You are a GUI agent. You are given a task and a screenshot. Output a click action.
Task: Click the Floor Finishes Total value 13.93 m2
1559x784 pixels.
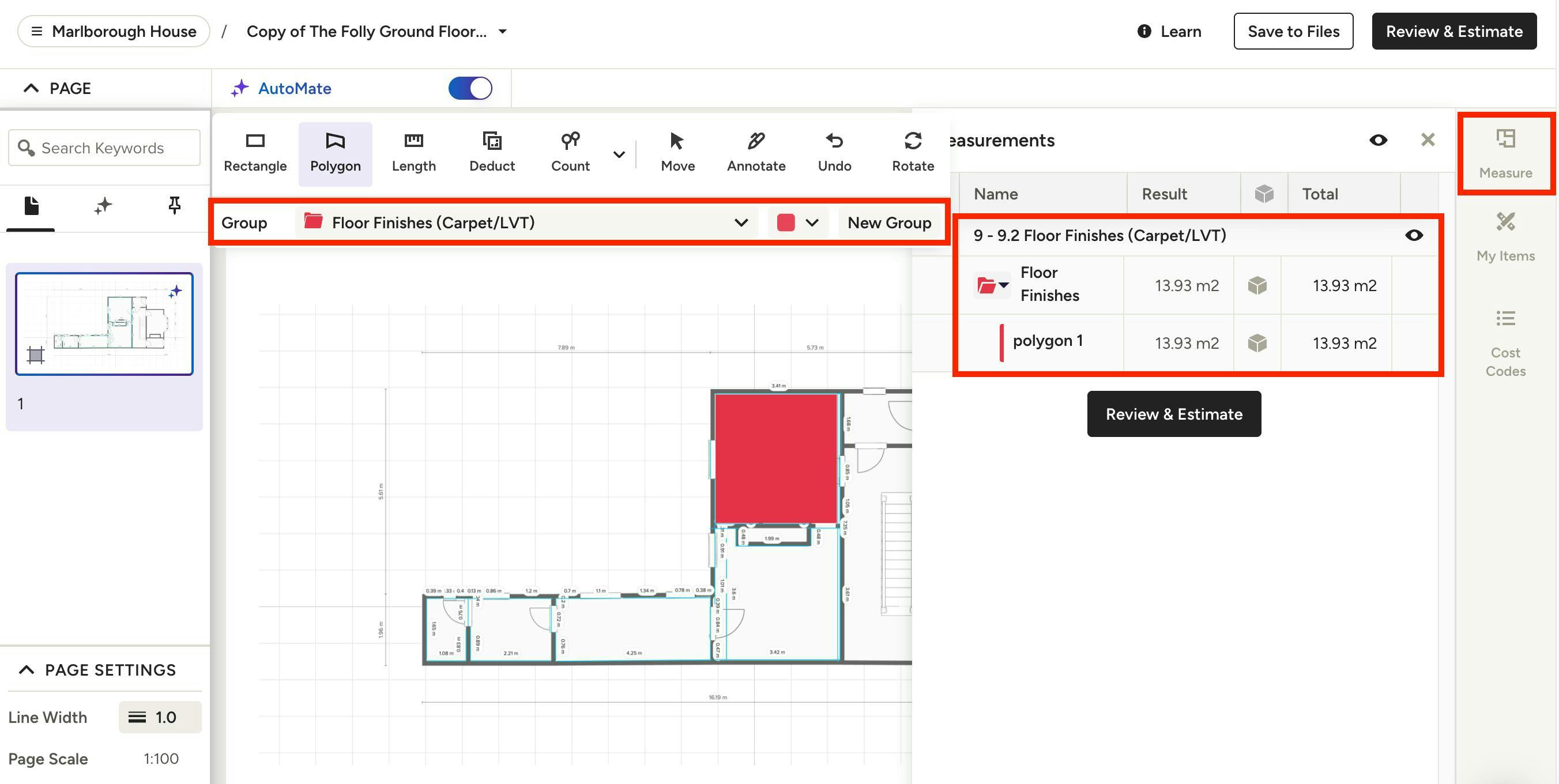(1344, 285)
